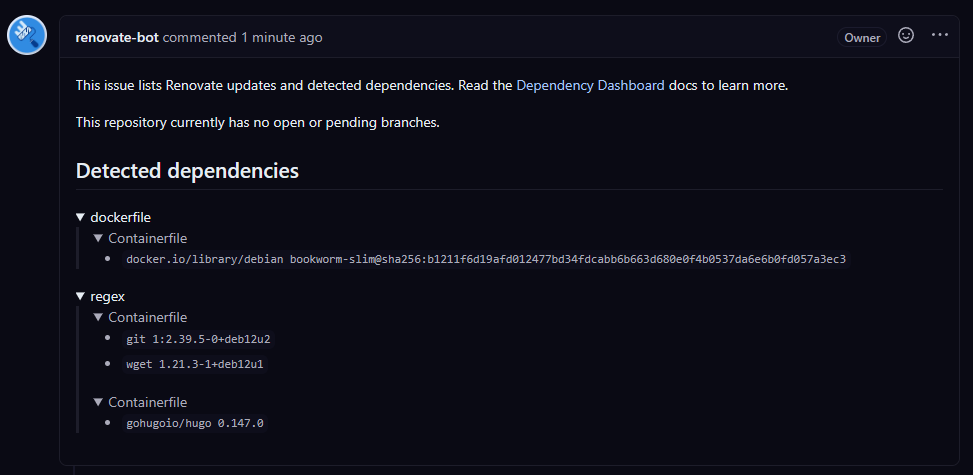Viewport: 973px width, 475px height.
Task: Select the 'wget 1.21.3-1+deb12u1' entry
Action: click(195, 364)
